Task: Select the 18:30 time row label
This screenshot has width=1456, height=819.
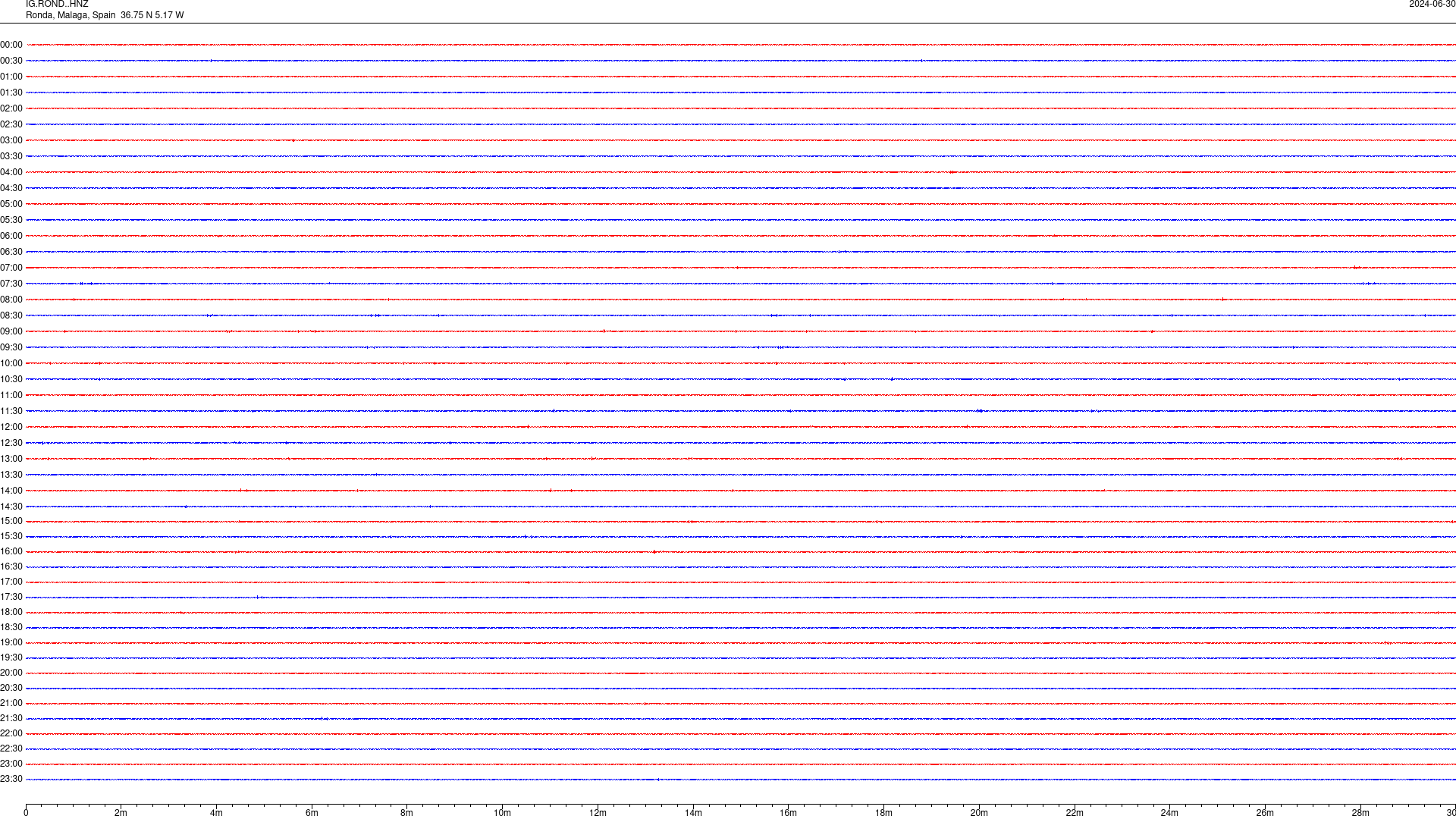Action: [x=11, y=627]
